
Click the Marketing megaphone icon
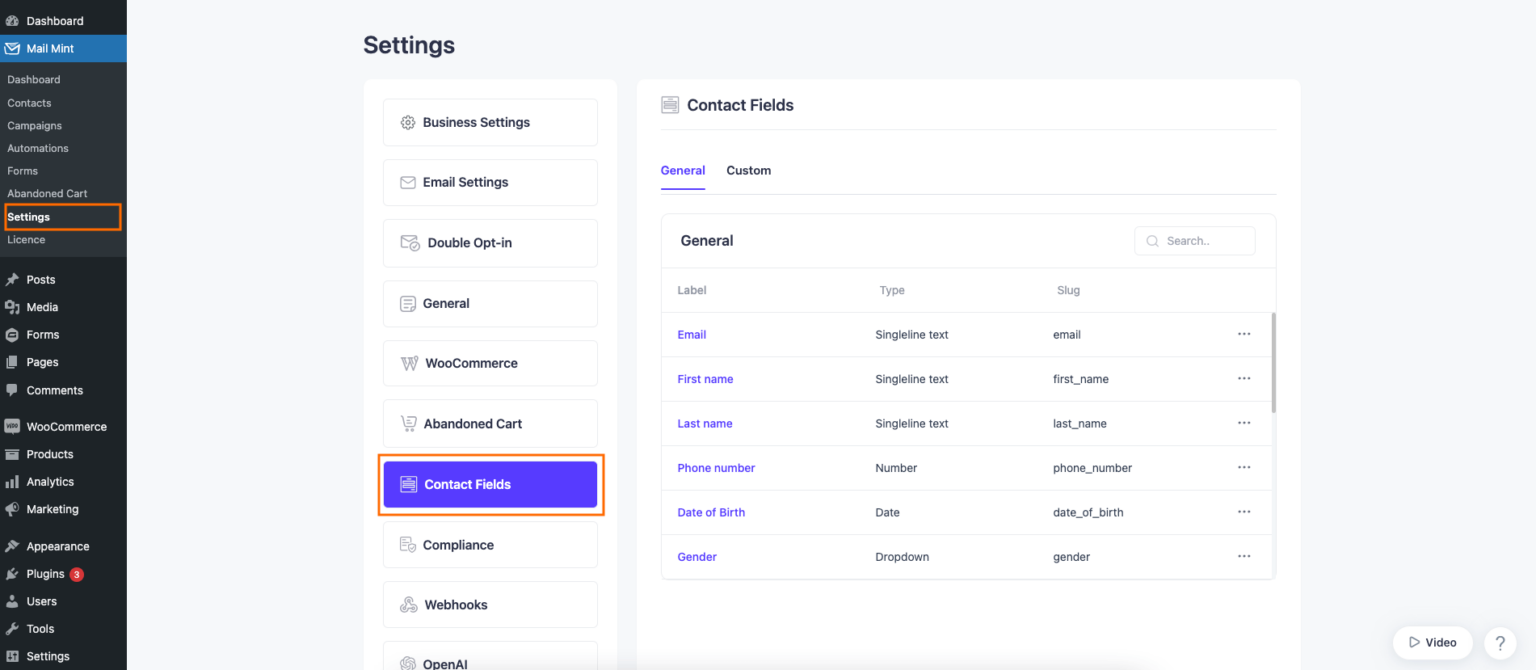point(14,509)
